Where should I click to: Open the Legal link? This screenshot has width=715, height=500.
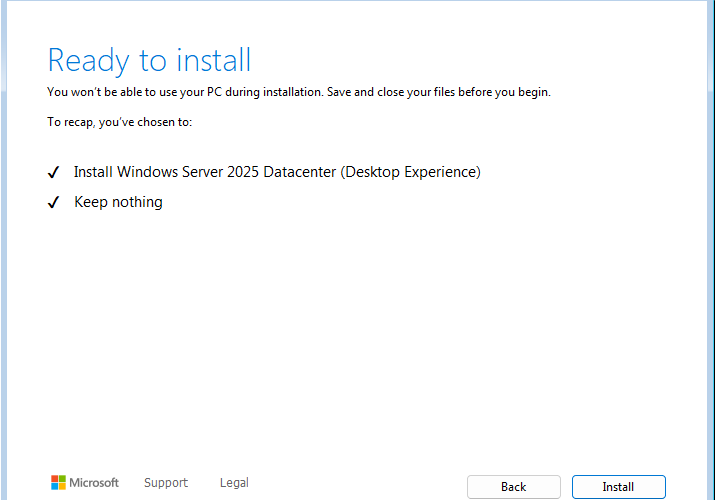pos(234,483)
